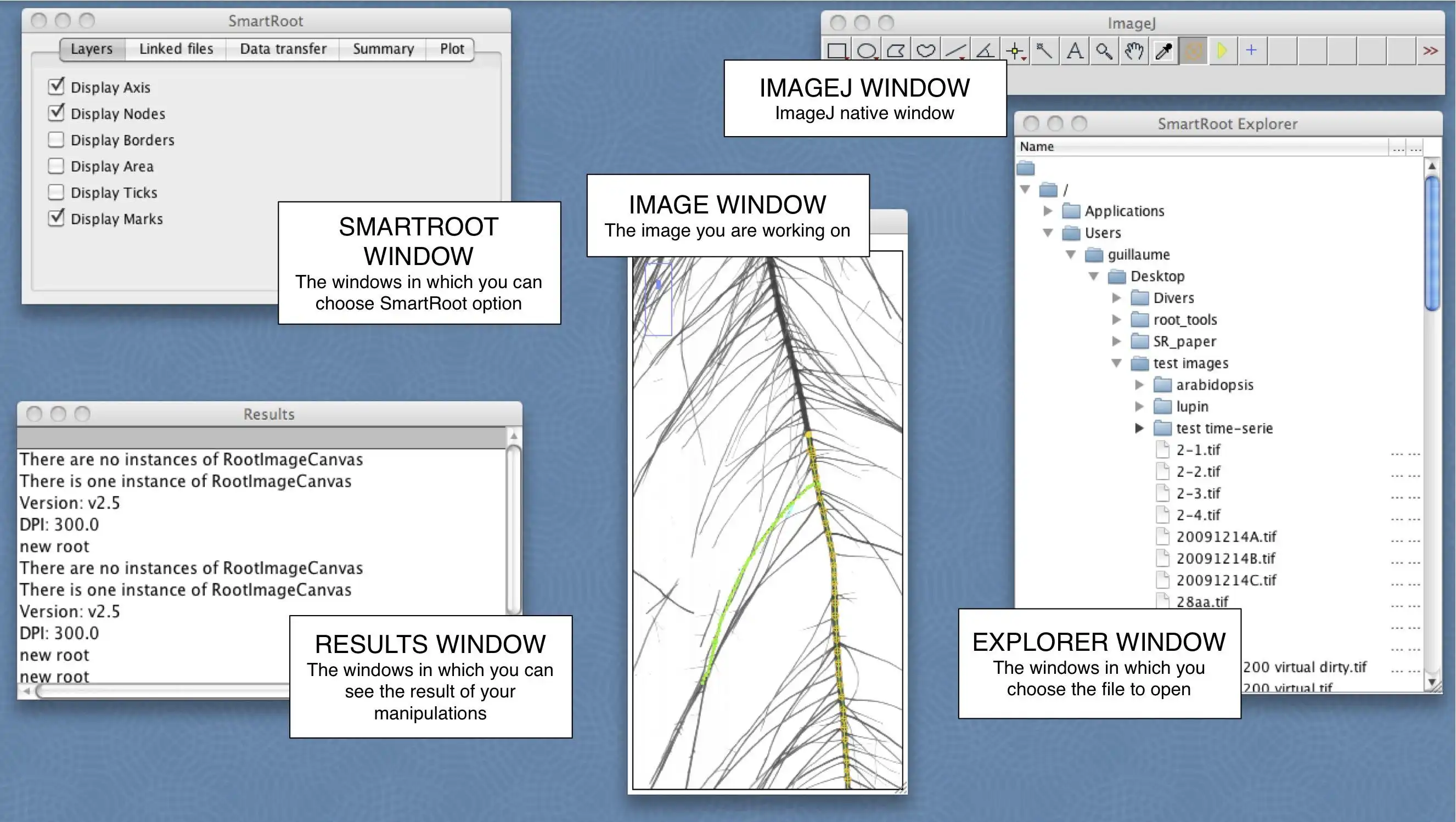This screenshot has height=822, width=1456.
Task: Activate the Magnifying glass tool
Action: click(1104, 51)
